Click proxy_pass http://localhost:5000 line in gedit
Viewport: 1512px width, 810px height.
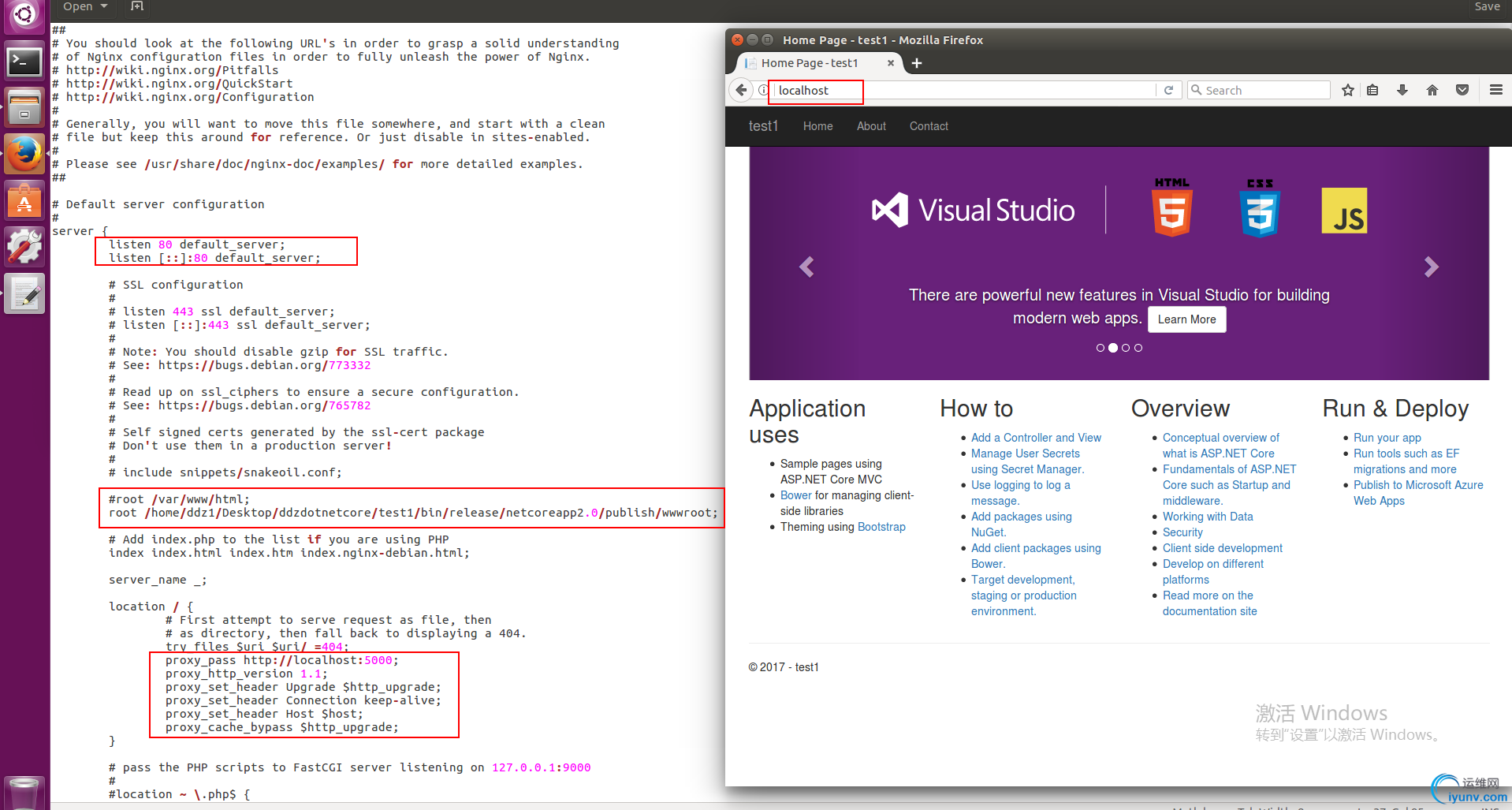(x=281, y=660)
